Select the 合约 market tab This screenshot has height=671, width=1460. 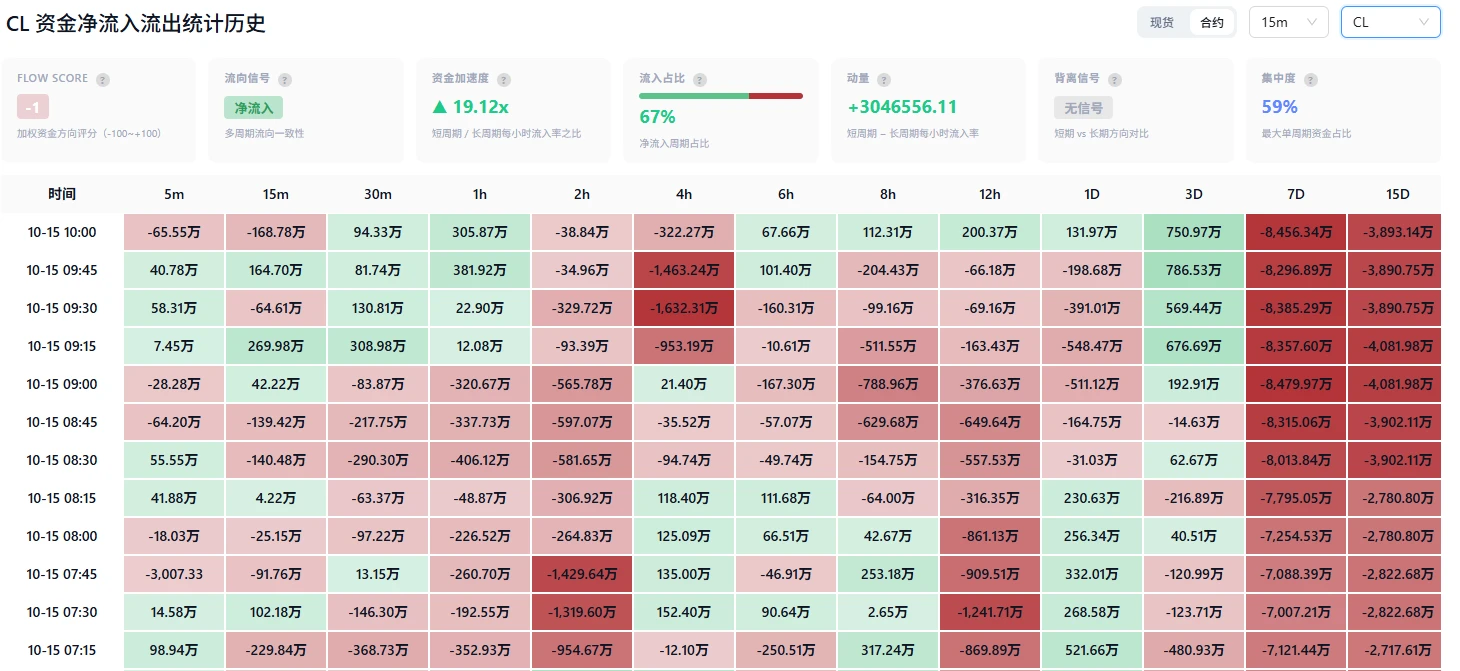tap(1212, 22)
